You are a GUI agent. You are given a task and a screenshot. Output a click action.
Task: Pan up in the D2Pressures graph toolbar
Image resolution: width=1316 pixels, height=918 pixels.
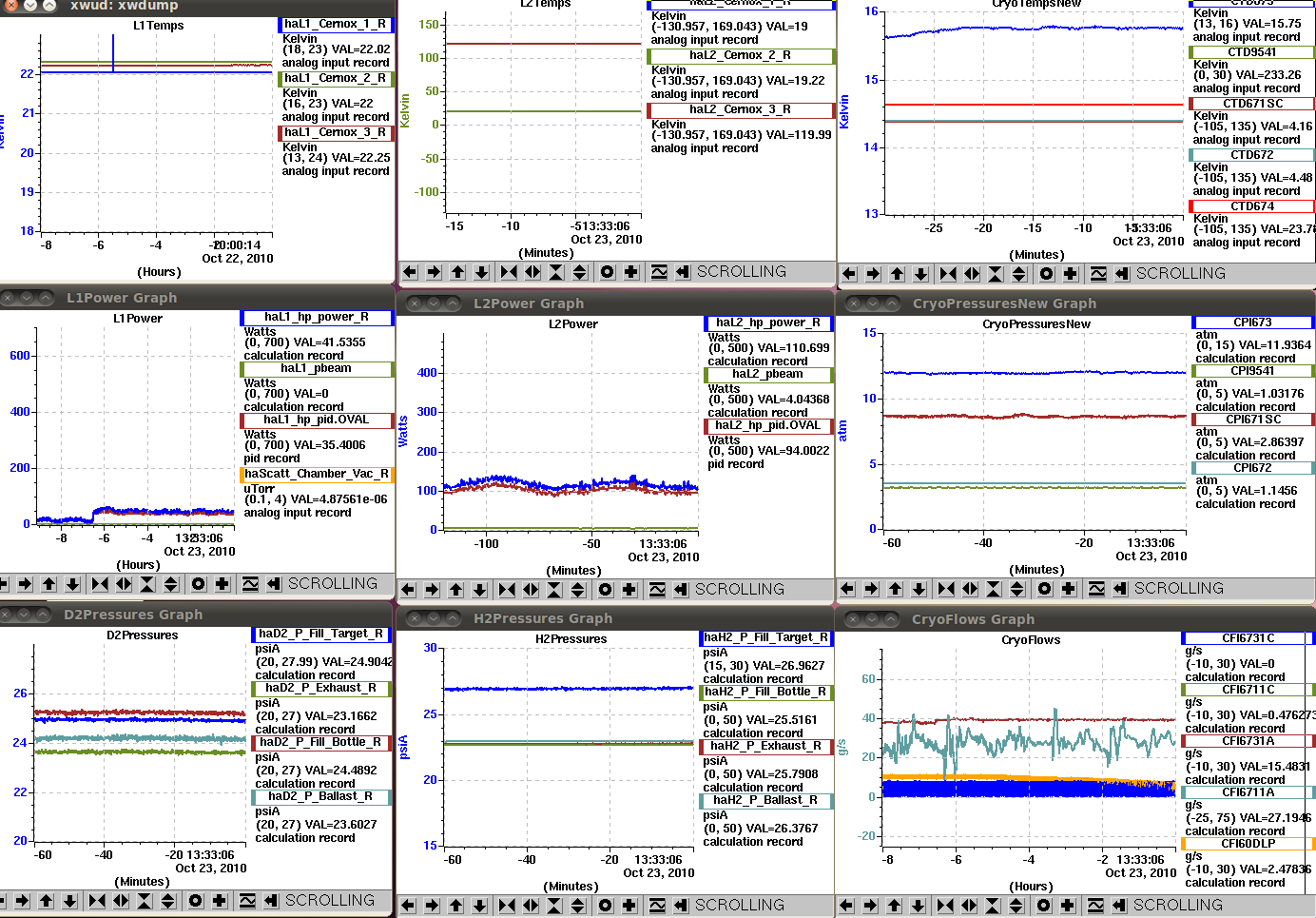point(46,901)
